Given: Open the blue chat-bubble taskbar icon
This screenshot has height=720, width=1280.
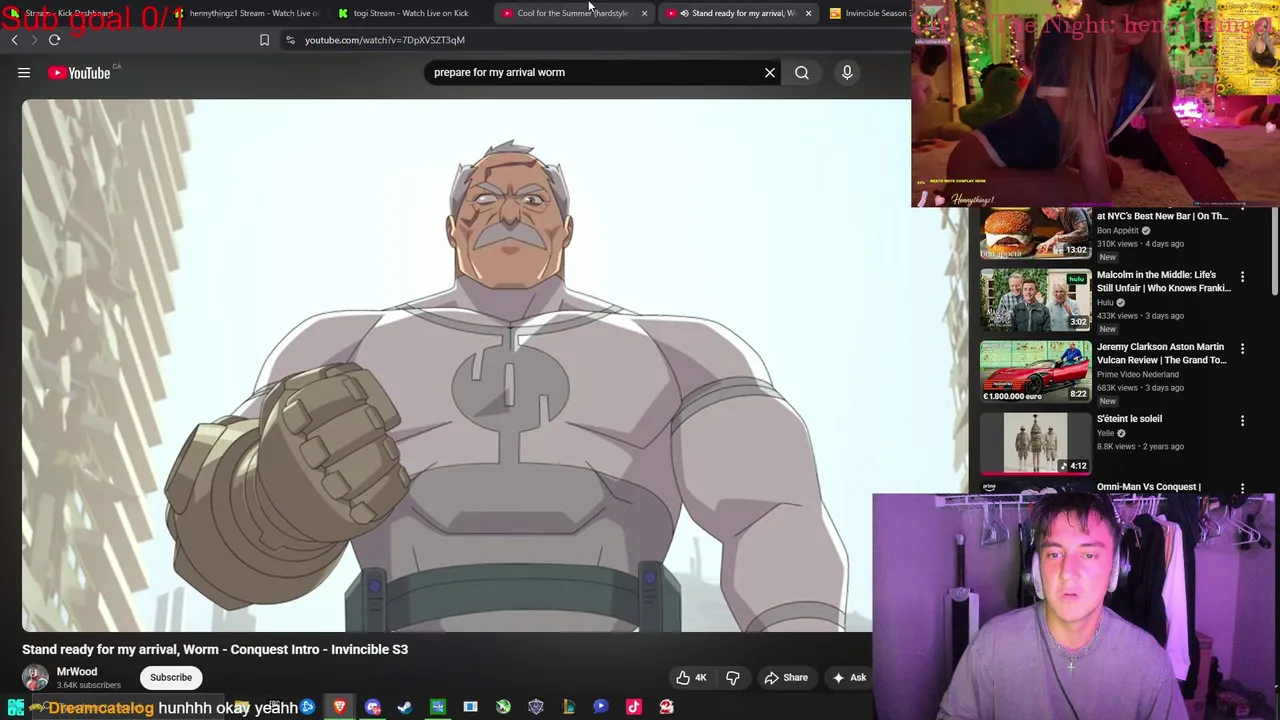Looking at the screenshot, I should coord(601,707).
